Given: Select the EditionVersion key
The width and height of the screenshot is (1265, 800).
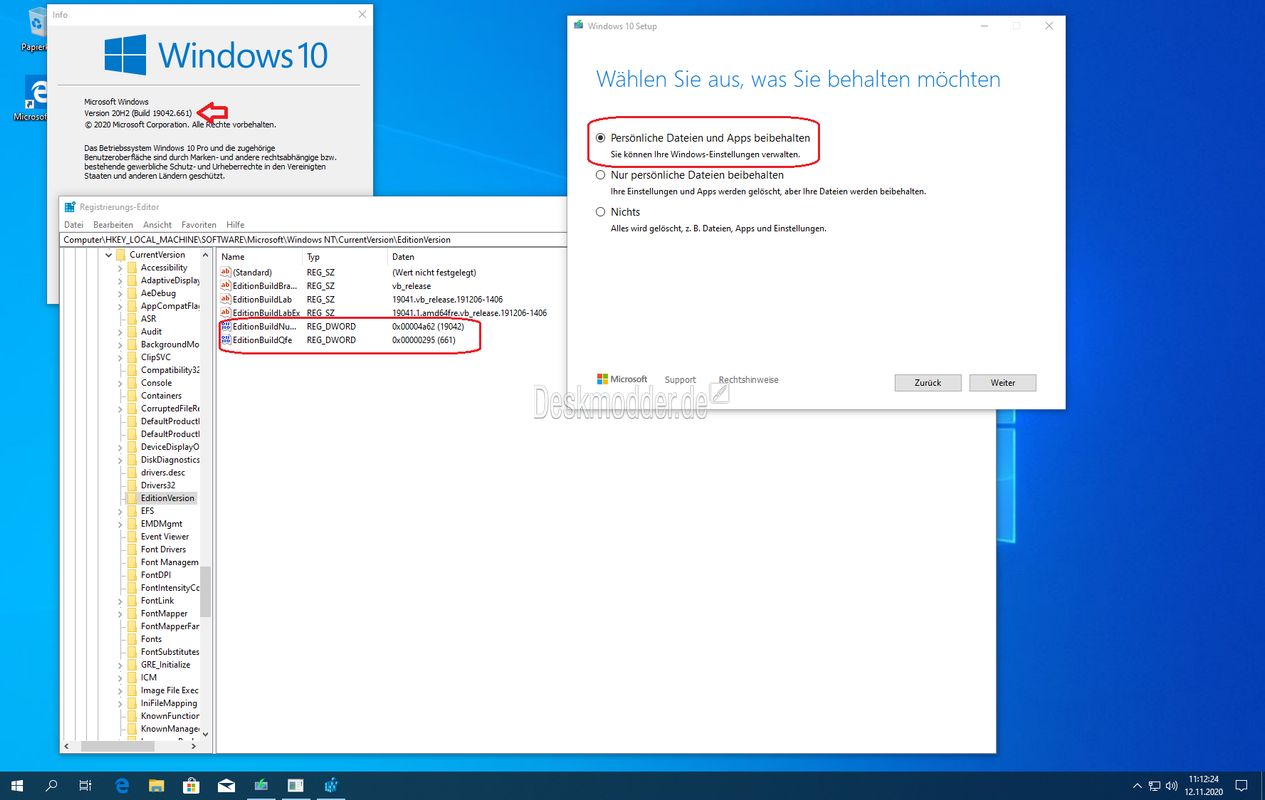Looking at the screenshot, I should [168, 498].
